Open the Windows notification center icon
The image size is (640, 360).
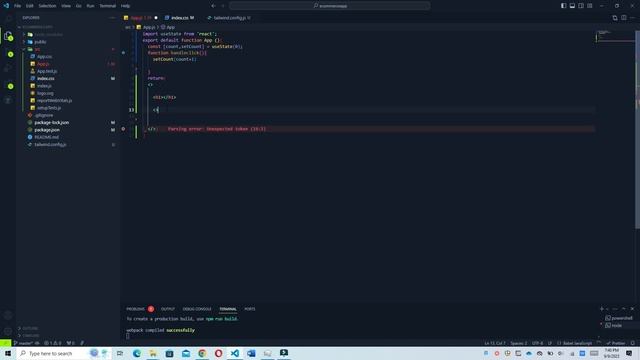click(629, 353)
